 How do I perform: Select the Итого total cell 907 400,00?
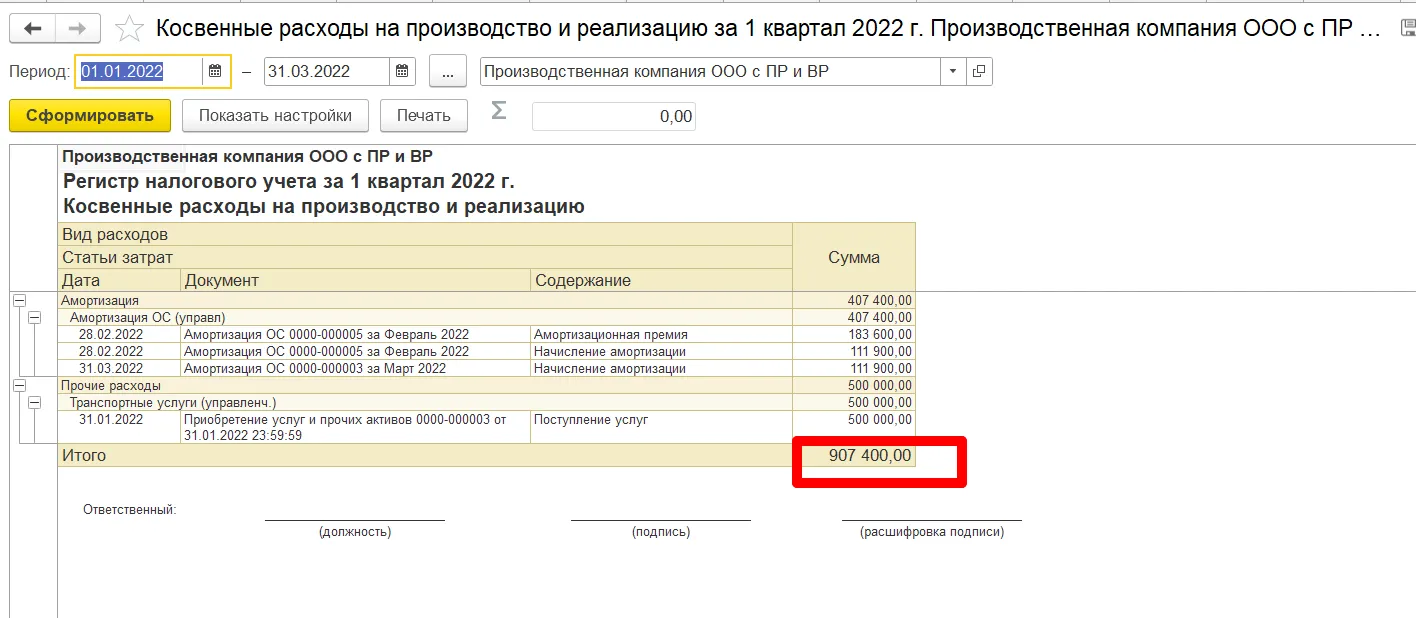pos(854,456)
